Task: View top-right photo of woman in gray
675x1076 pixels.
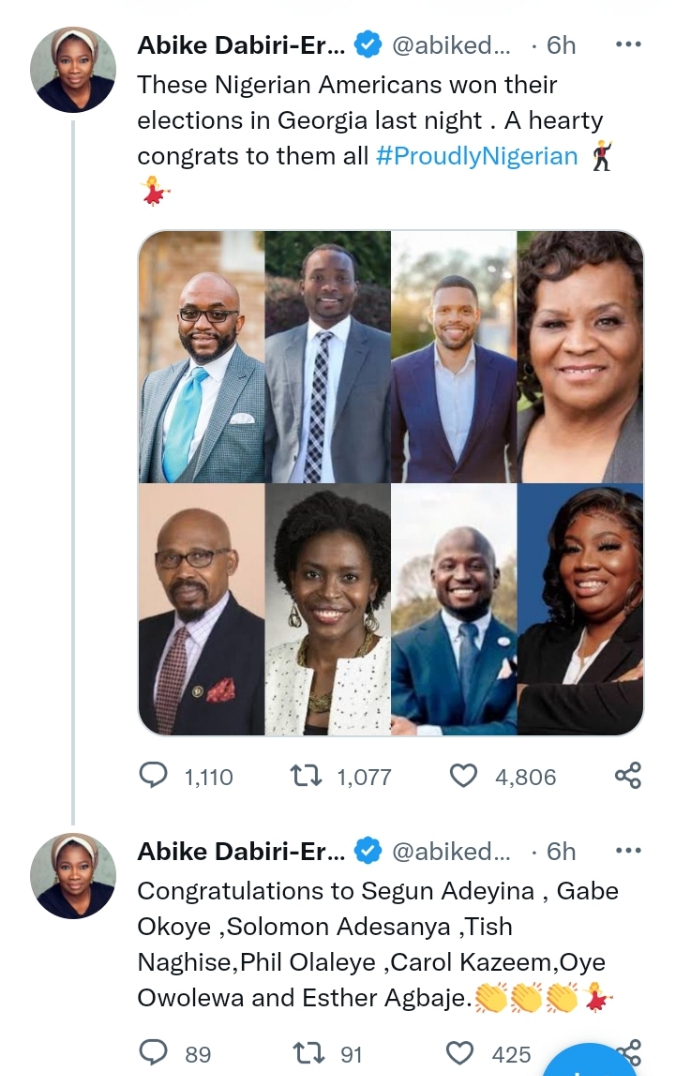Action: [x=580, y=357]
